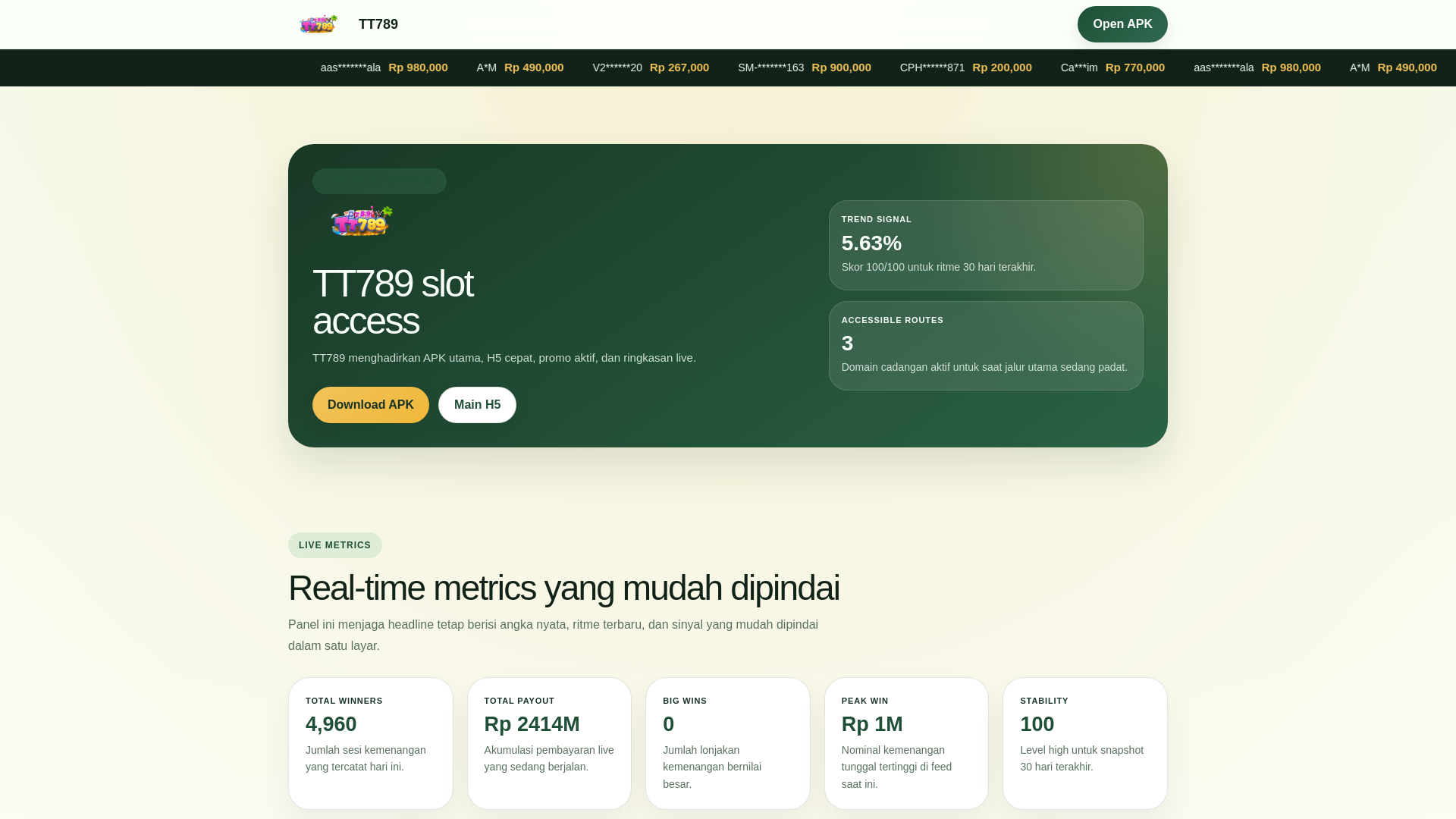Click ticker entry SM-*******163 Rp 900,000
The width and height of the screenshot is (1456, 819).
pyautogui.click(x=805, y=67)
